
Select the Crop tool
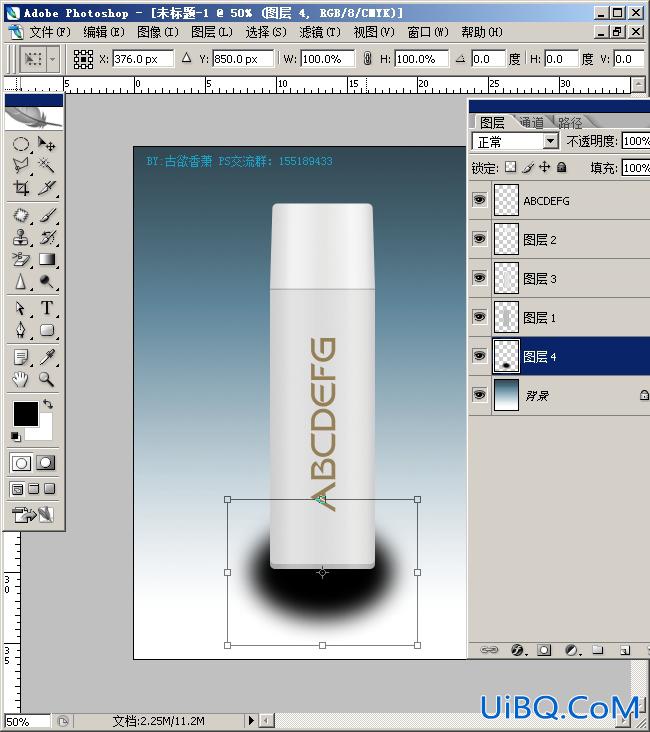coord(21,187)
